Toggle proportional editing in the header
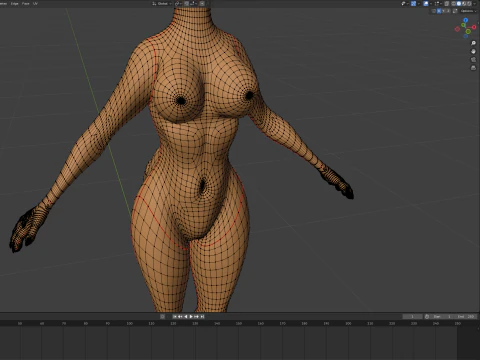480x360 pixels. pos(203,4)
